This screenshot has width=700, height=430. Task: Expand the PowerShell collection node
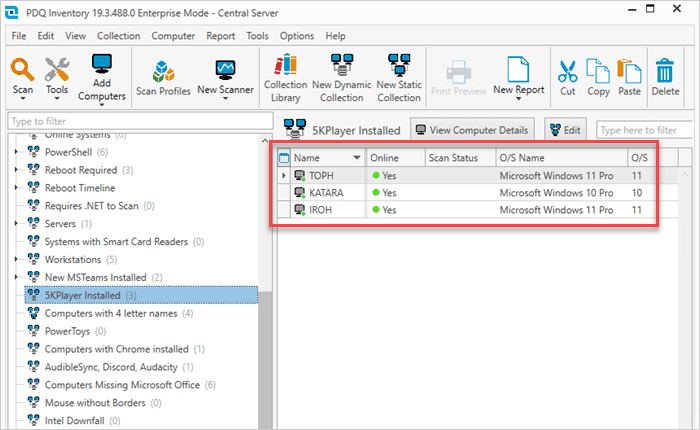16,152
